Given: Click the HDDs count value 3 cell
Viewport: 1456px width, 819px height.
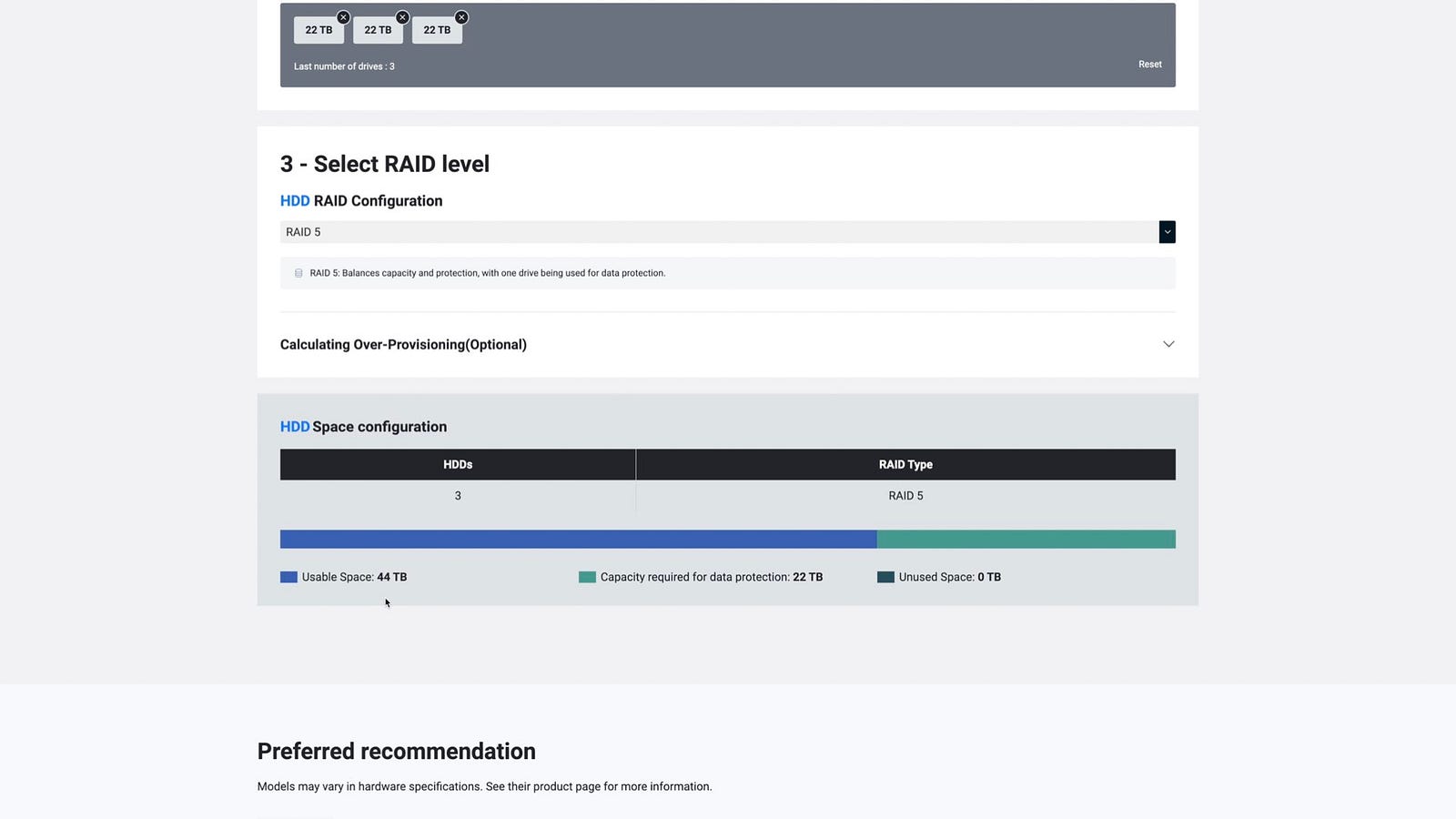Looking at the screenshot, I should coord(458,496).
